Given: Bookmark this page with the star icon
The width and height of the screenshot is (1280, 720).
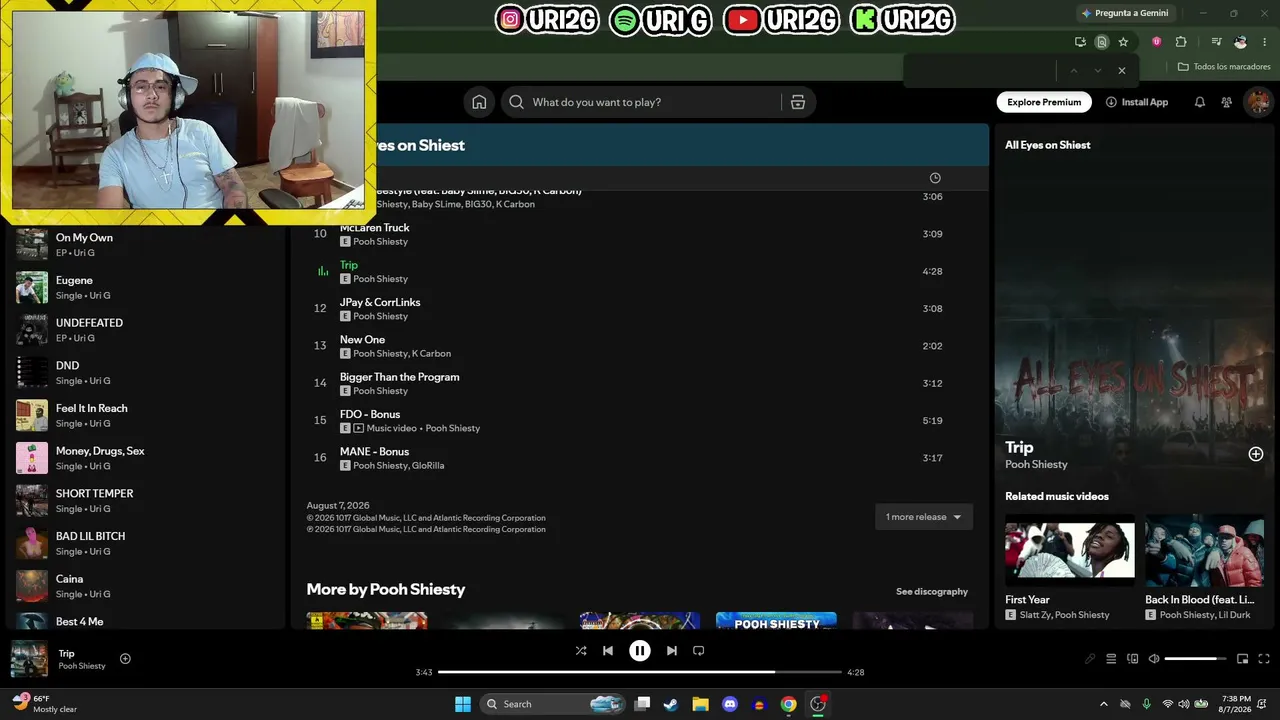Looking at the screenshot, I should (x=1123, y=42).
